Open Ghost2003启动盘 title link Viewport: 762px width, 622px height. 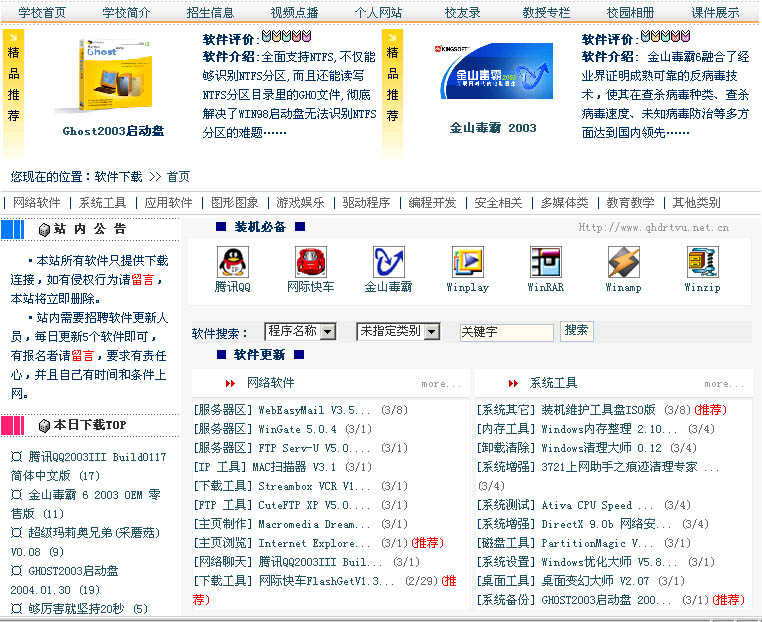[x=113, y=131]
